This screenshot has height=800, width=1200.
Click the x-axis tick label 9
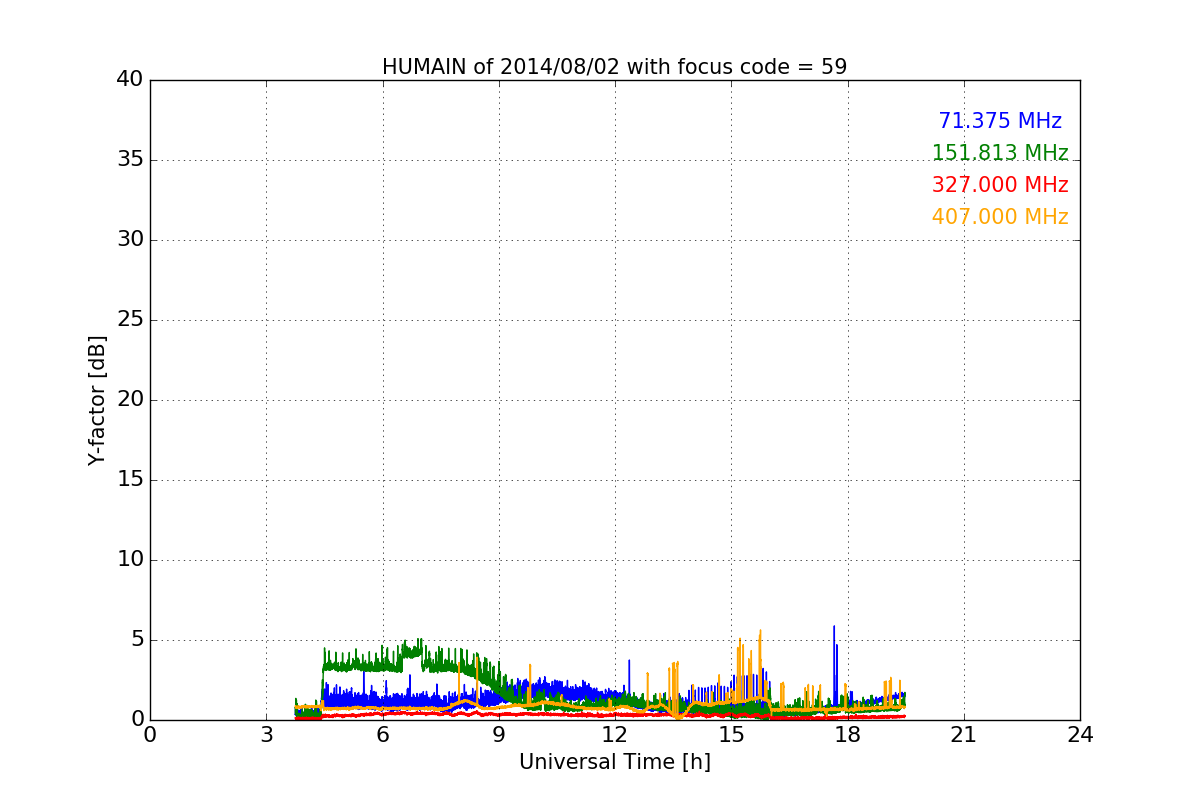(499, 735)
